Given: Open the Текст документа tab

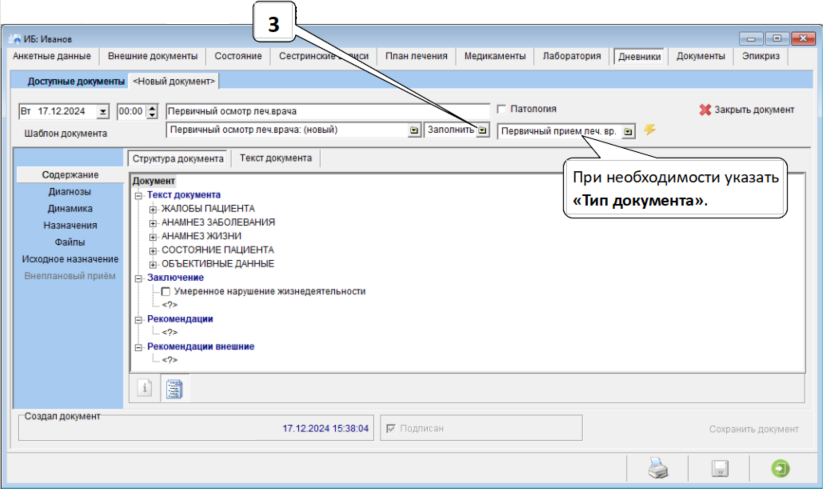Looking at the screenshot, I should click(275, 158).
